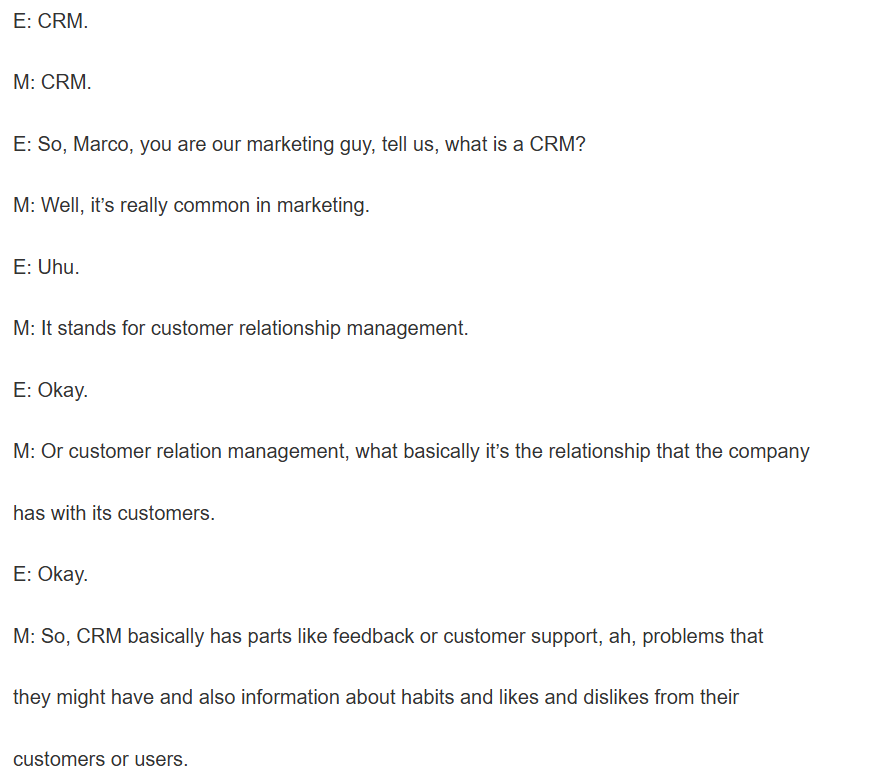Click the question "what is a CRM?"

click(x=515, y=144)
